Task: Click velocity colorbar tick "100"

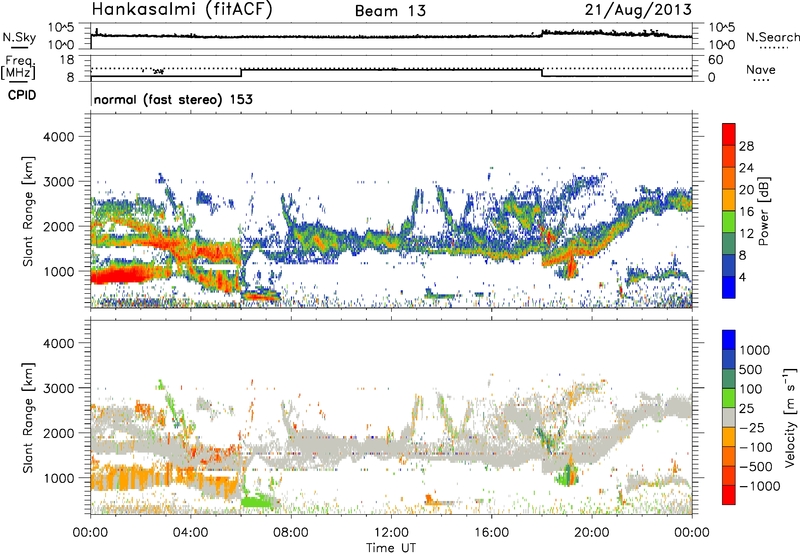Action: pos(751,389)
